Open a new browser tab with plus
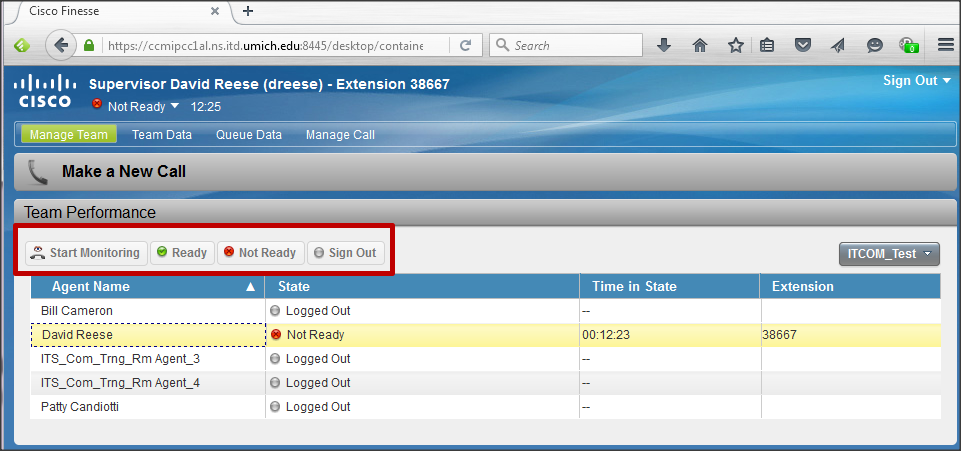 (x=248, y=11)
